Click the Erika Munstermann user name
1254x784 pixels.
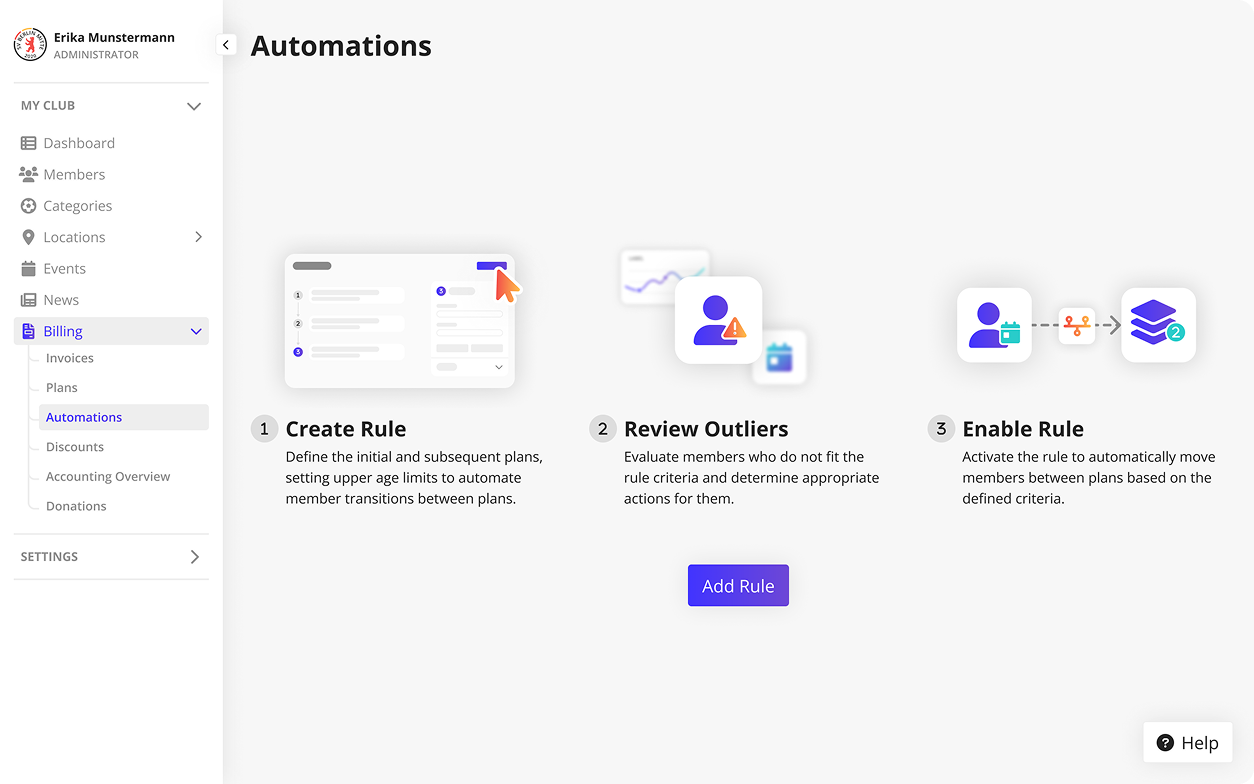[114, 37]
